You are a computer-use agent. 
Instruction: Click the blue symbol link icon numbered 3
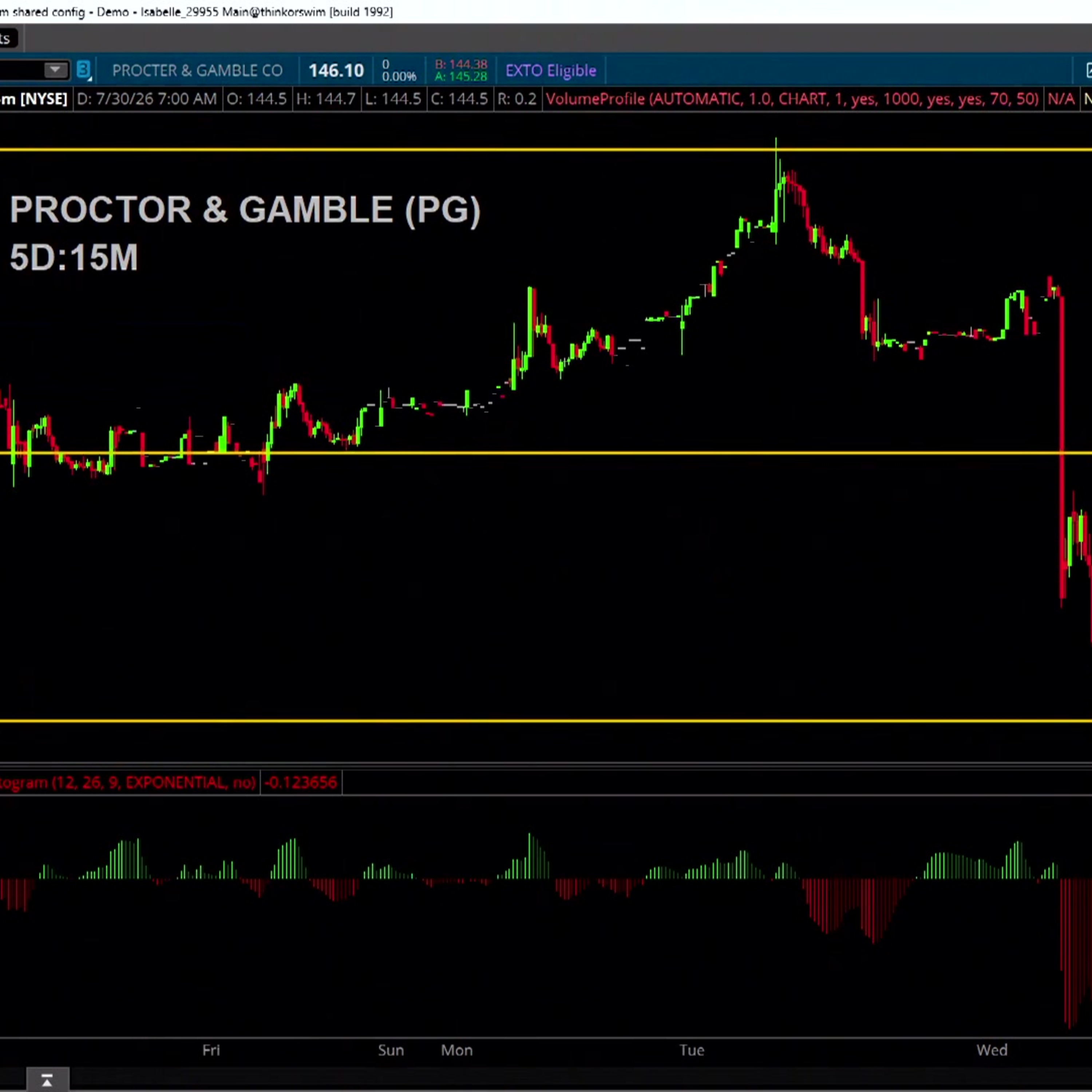click(x=84, y=70)
